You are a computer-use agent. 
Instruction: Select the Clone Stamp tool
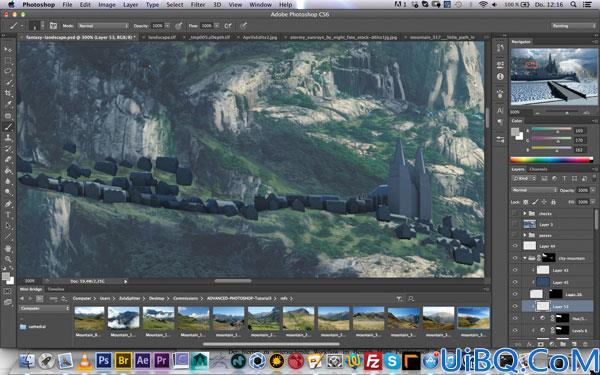[8, 138]
